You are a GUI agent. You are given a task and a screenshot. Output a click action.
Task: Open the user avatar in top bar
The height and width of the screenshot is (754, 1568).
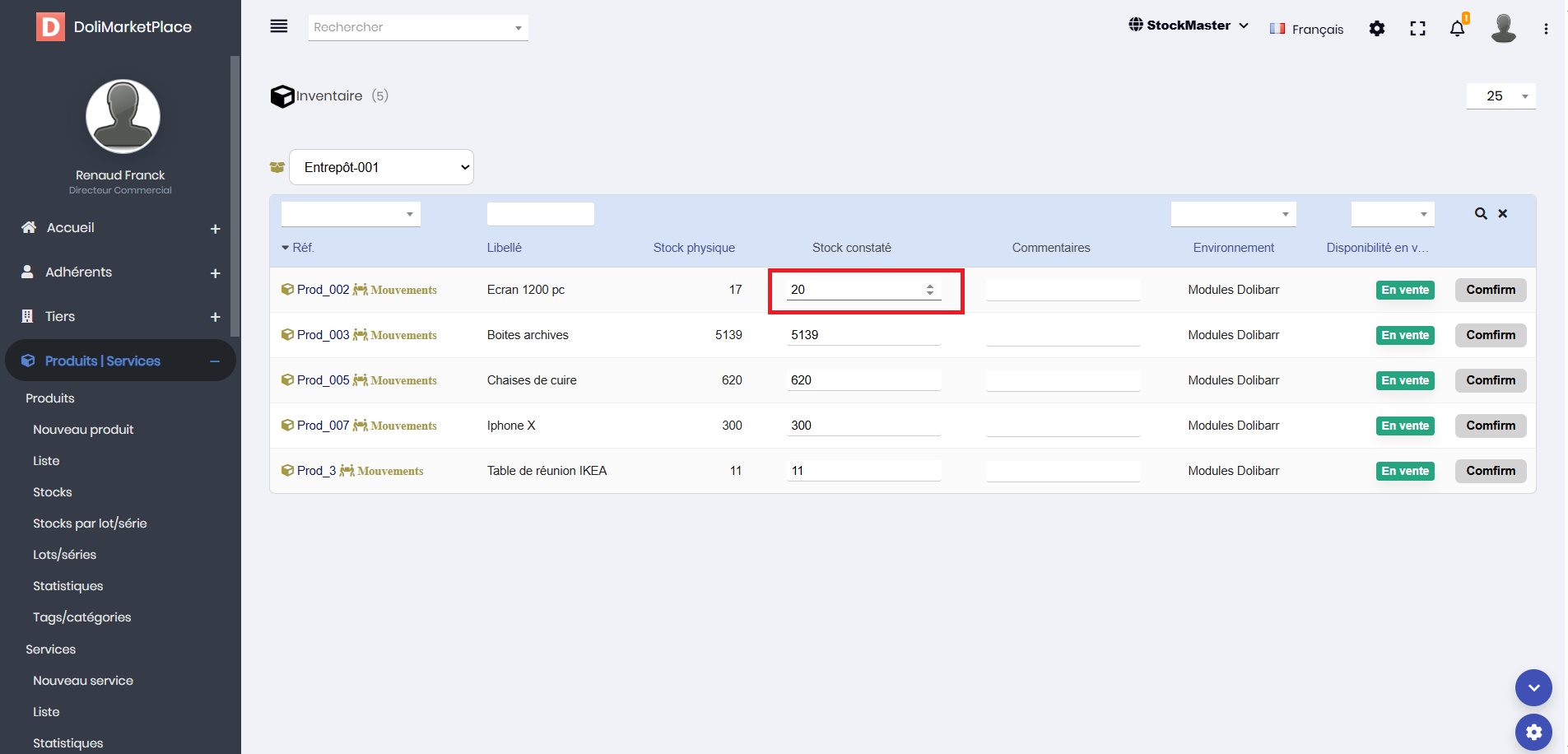1503,28
